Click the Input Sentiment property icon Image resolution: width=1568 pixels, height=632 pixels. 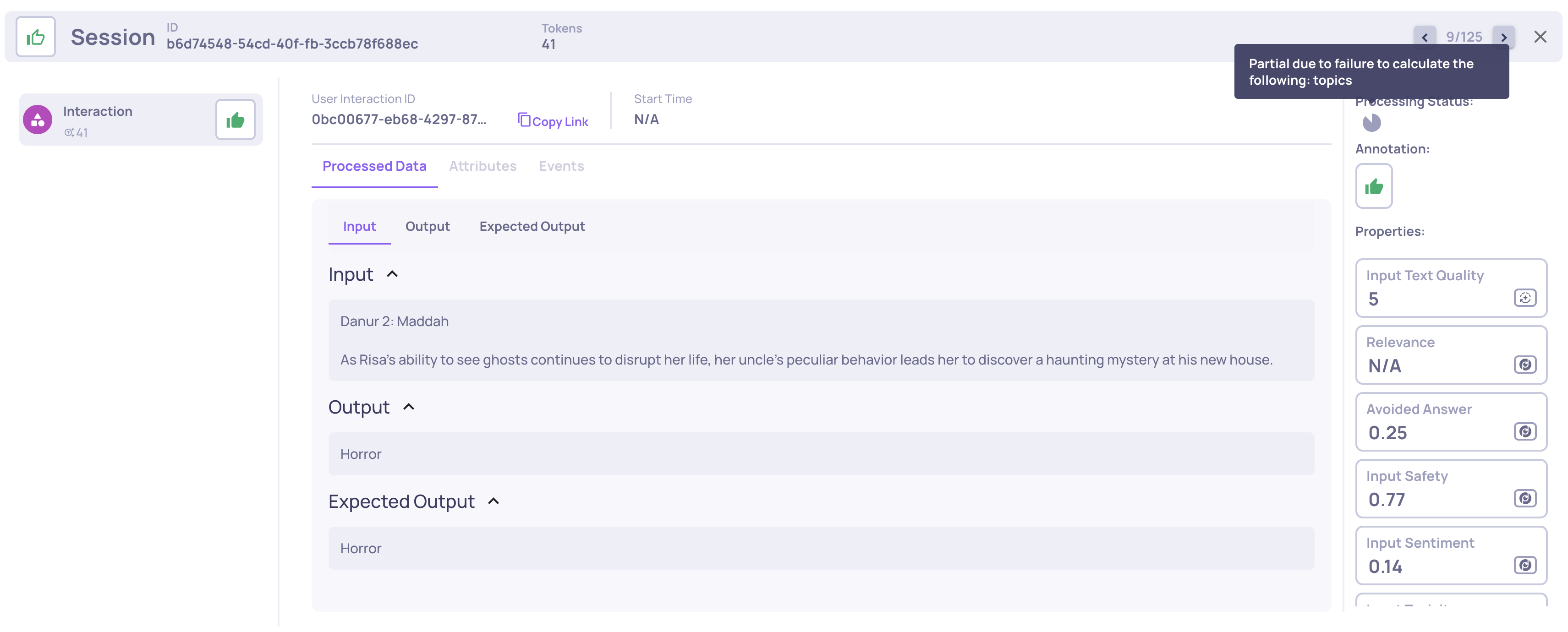[1525, 566]
